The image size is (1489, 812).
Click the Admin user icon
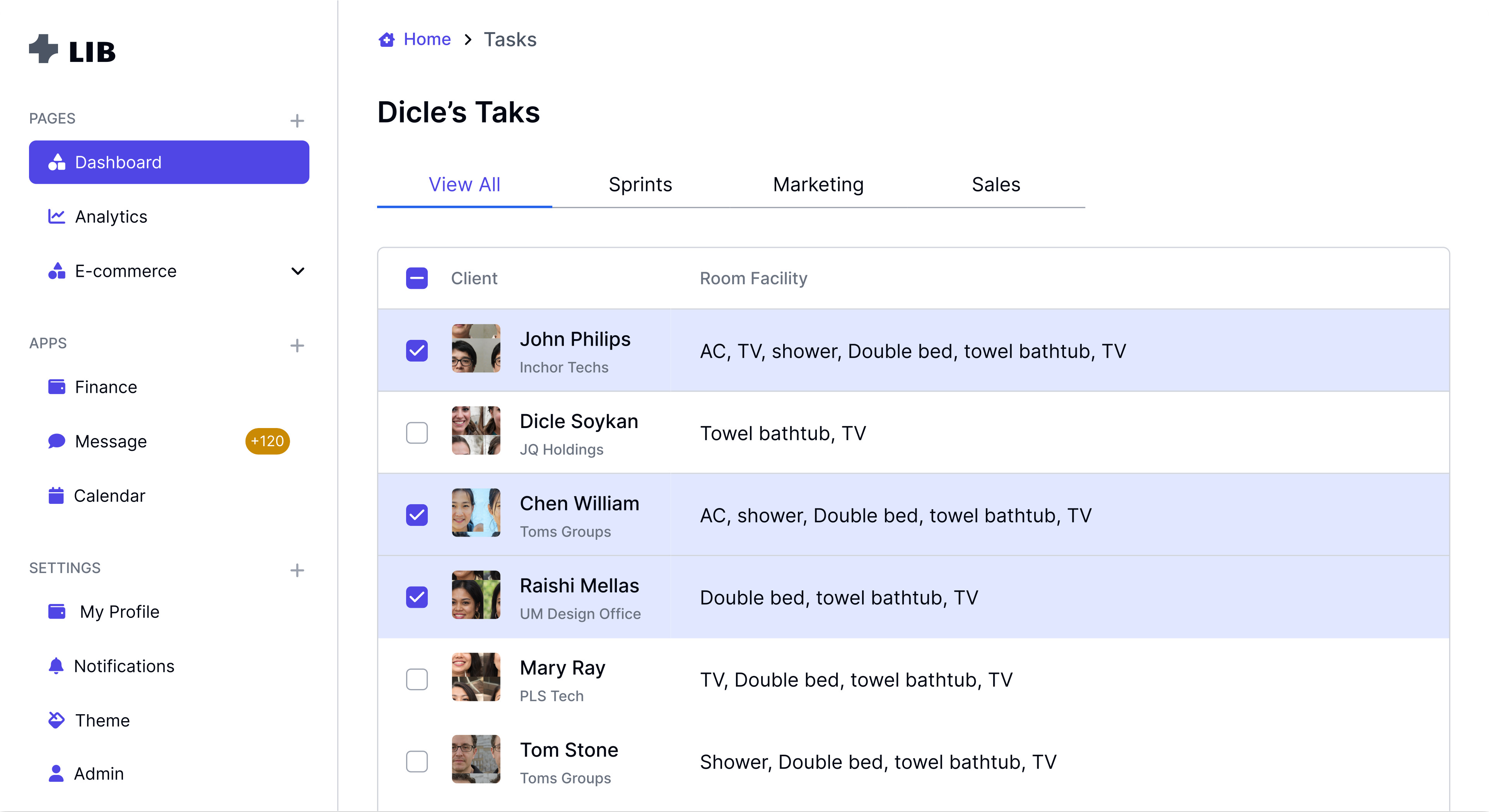coord(56,773)
